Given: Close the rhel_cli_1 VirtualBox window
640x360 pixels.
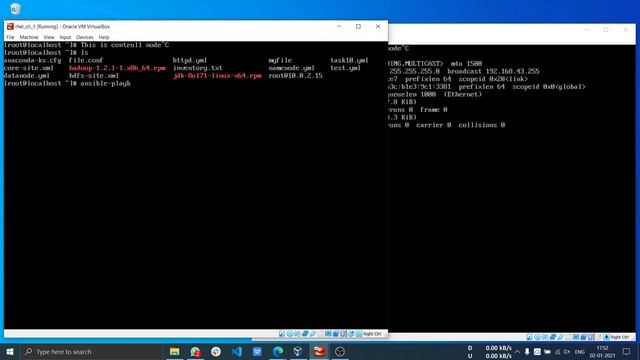Looking at the screenshot, I should click(x=378, y=27).
